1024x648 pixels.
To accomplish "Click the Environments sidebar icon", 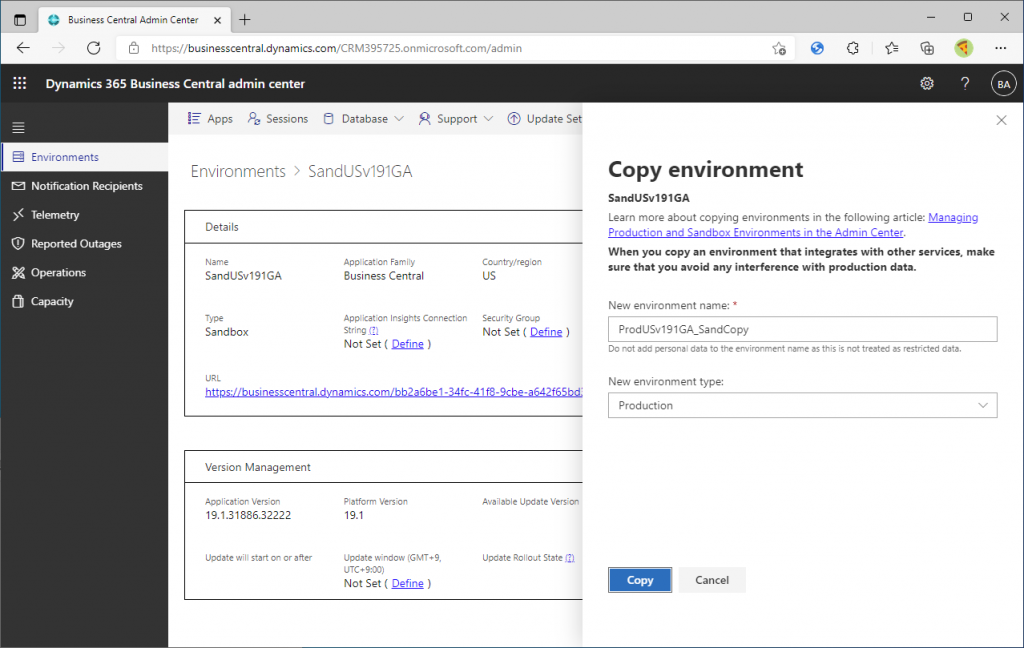I will pyautogui.click(x=18, y=157).
